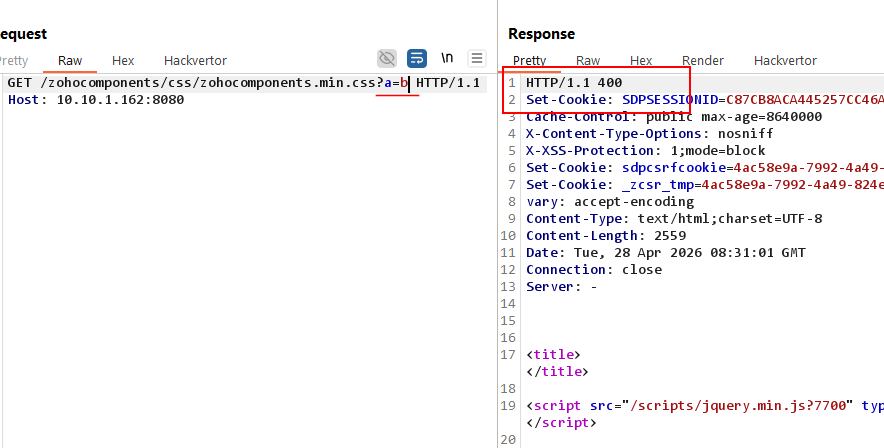Click the HTTP/1.1 version in request line
Screen dimensions: 884x448
point(448,83)
